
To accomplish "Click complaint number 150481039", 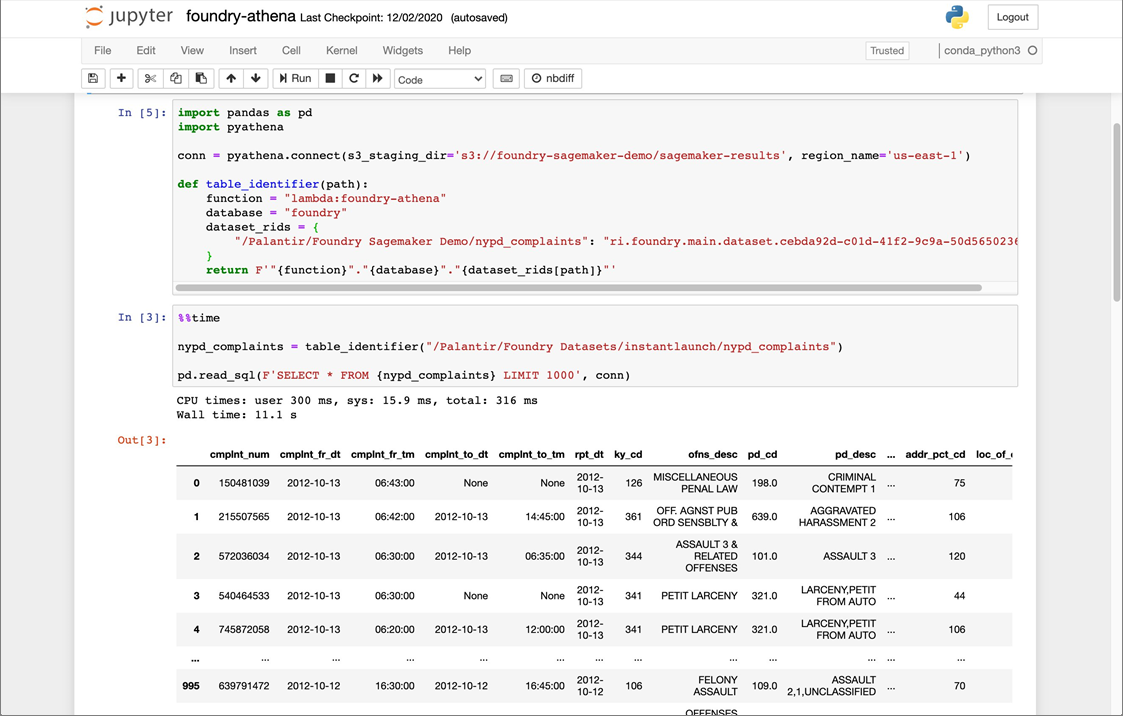I will coord(244,483).
